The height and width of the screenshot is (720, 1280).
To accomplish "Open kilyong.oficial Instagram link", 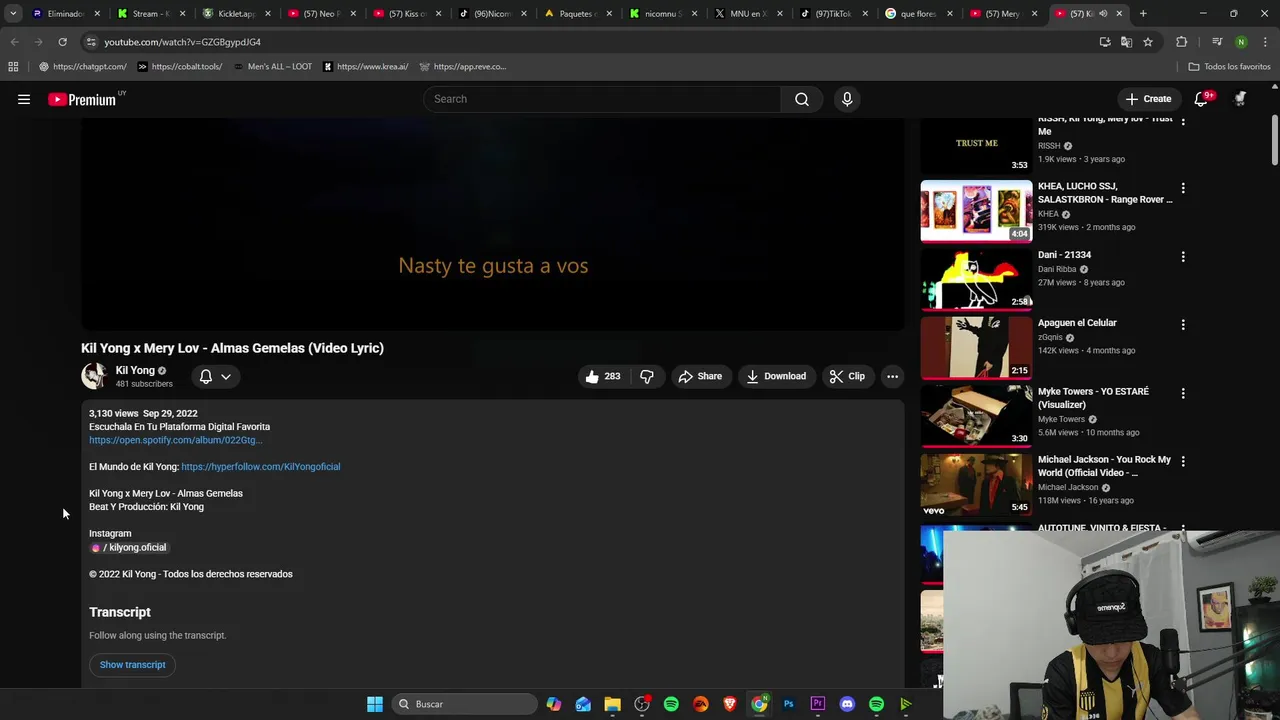I will (130, 548).
